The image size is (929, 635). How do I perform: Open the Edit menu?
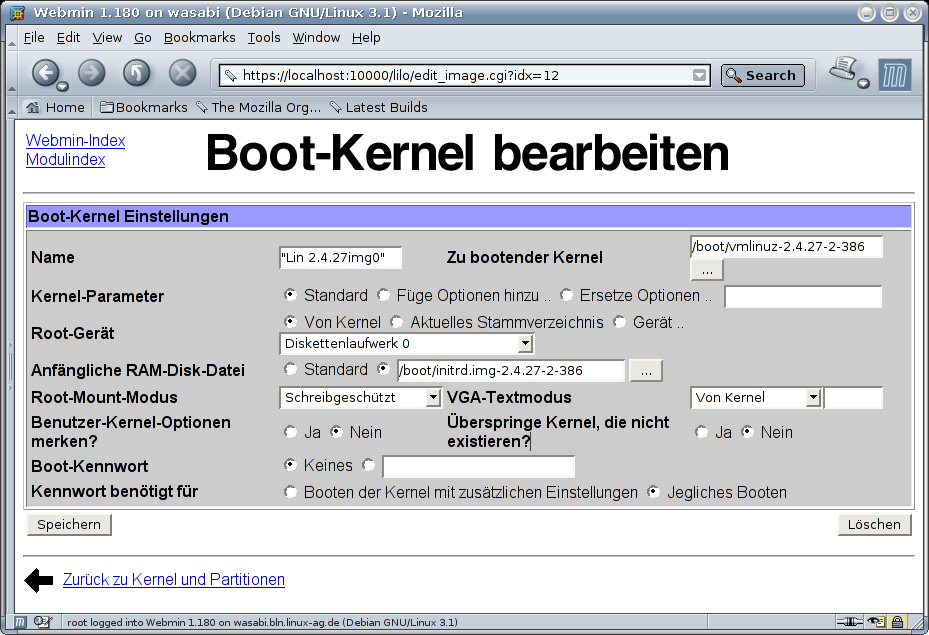[68, 37]
